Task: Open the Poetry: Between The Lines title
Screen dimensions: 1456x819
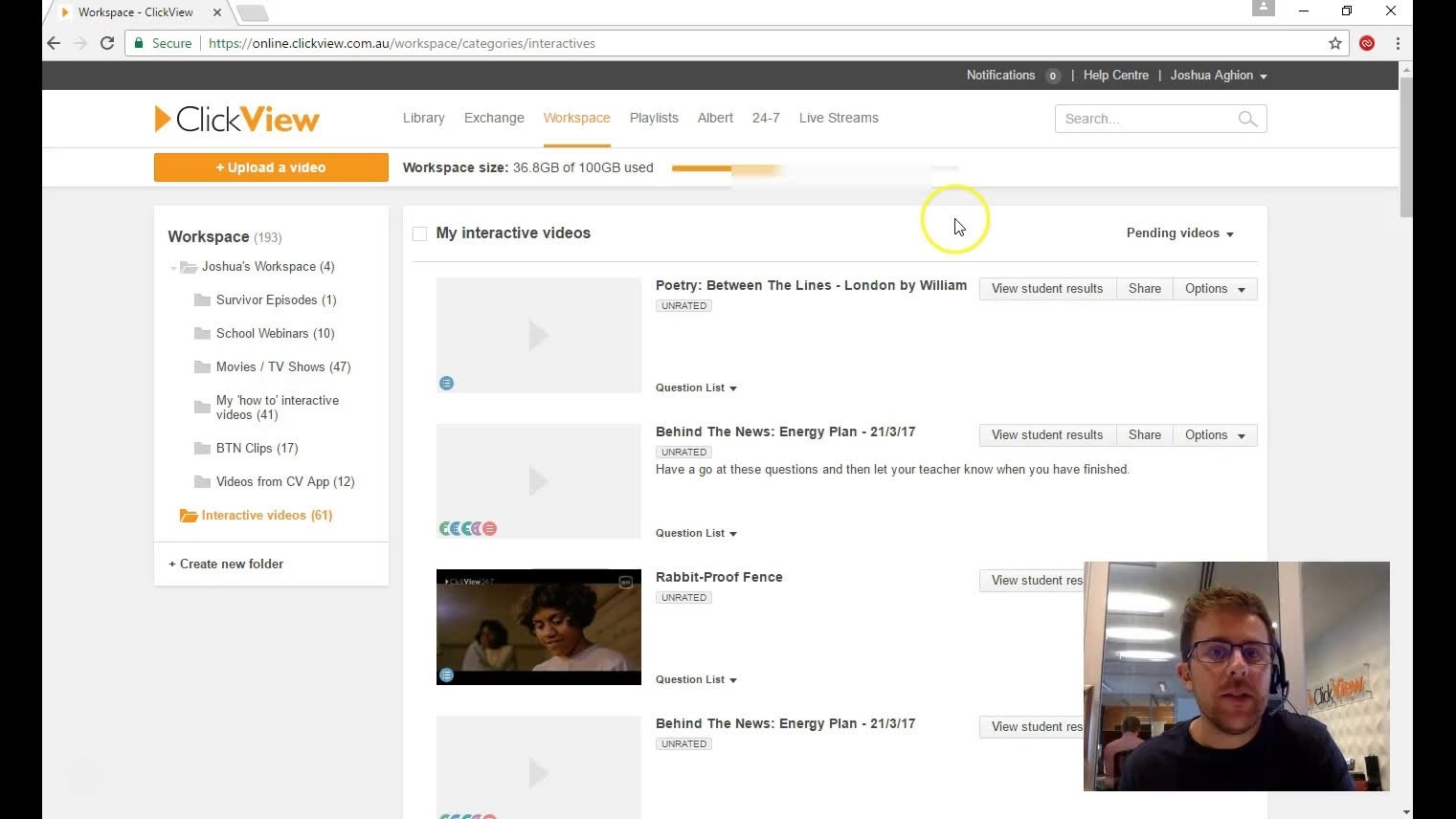Action: (x=811, y=285)
